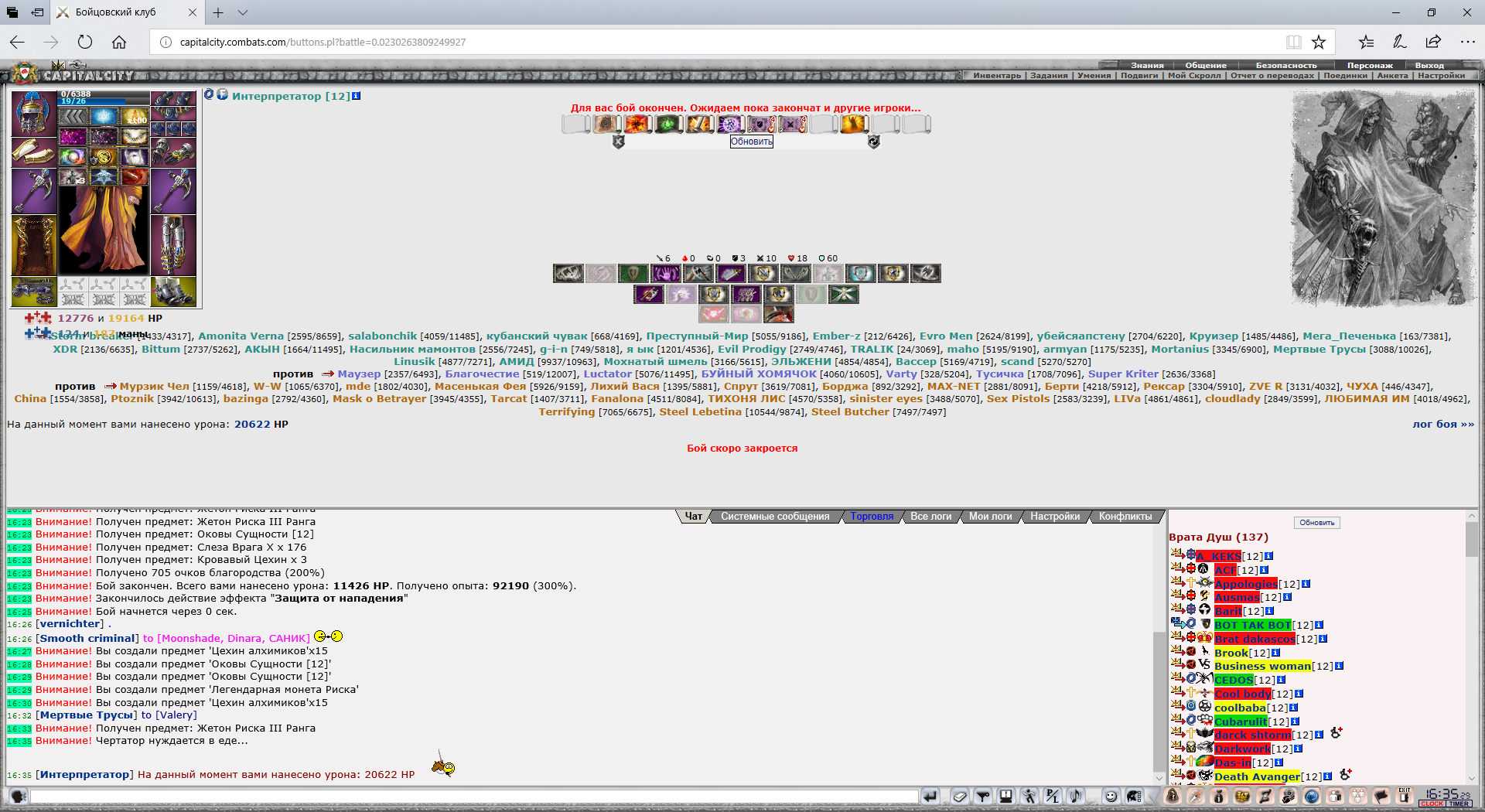This screenshot has height=812, width=1485.
Task: Open the лог боя link
Action: (x=1443, y=425)
